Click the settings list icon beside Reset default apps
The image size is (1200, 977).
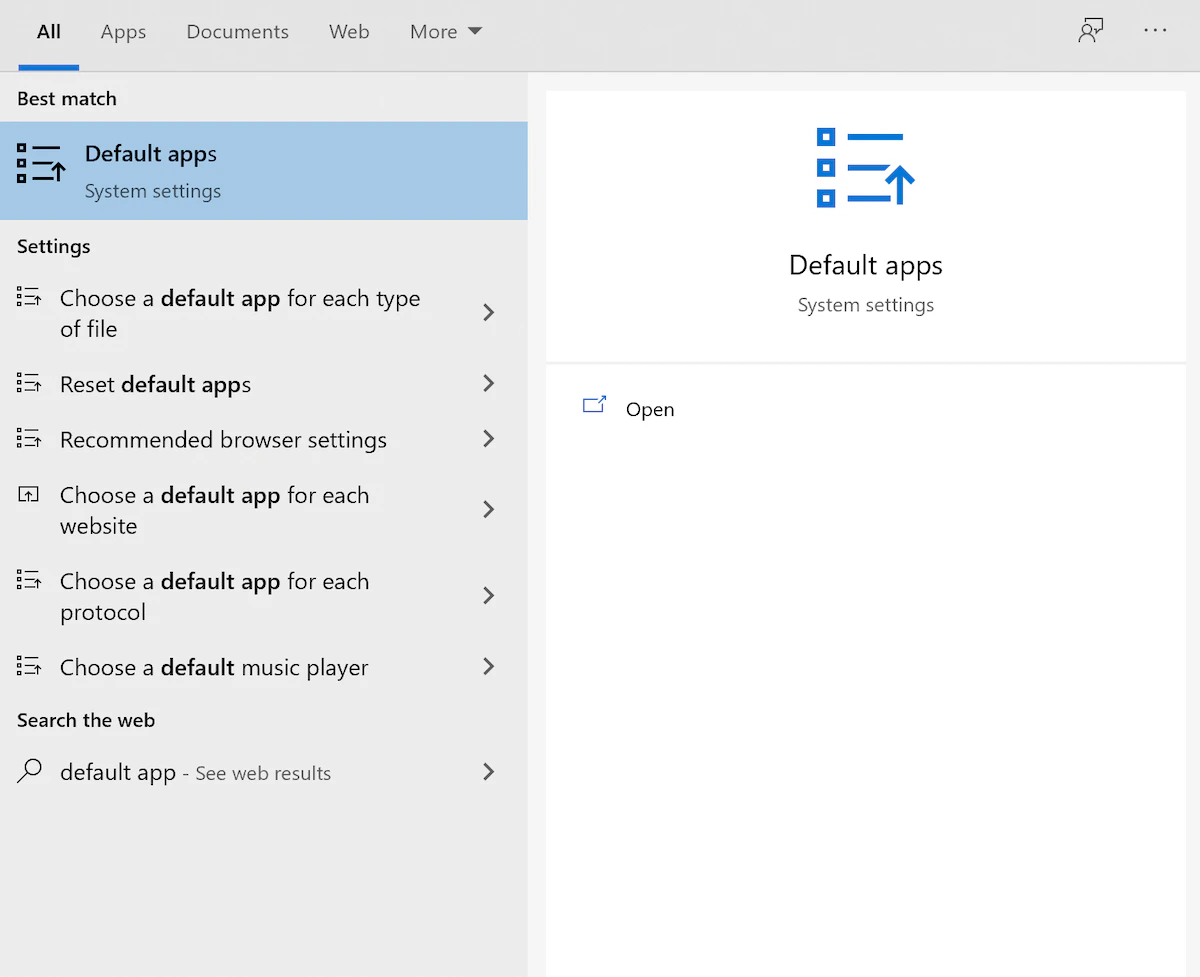tap(29, 383)
